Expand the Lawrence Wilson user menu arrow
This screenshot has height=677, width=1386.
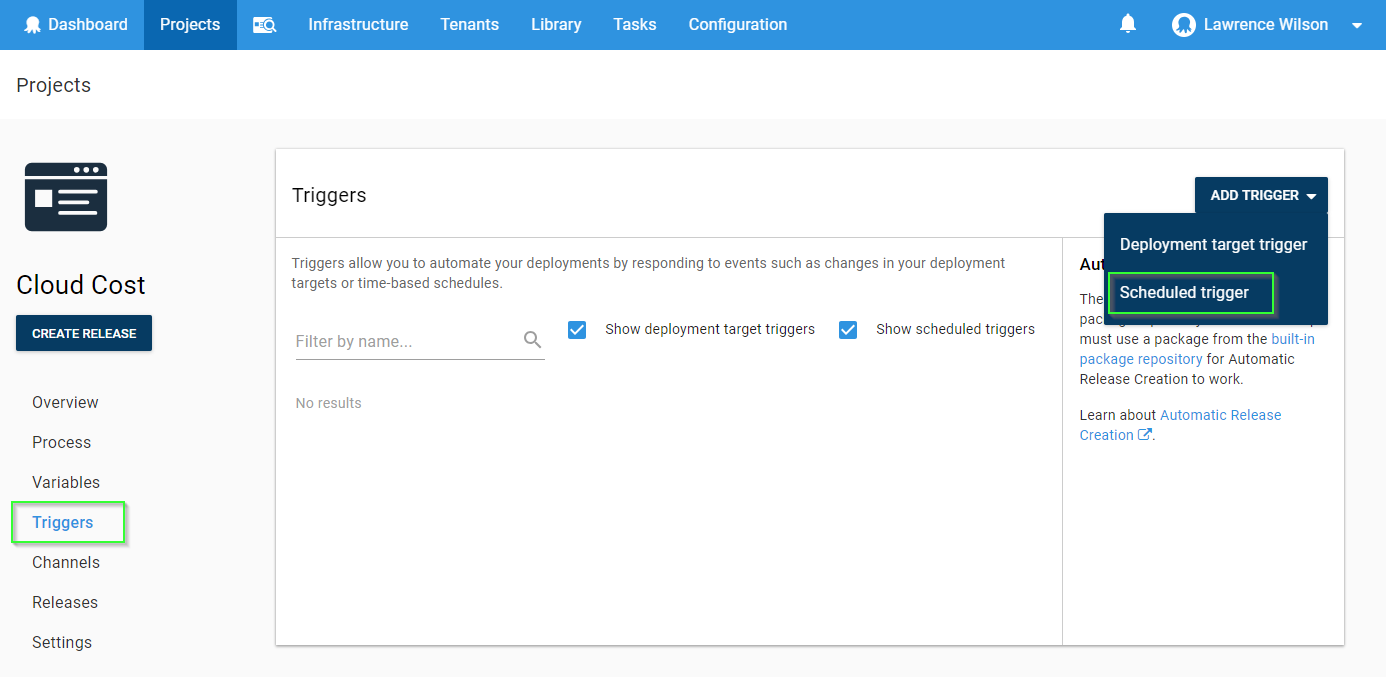pyautogui.click(x=1357, y=26)
